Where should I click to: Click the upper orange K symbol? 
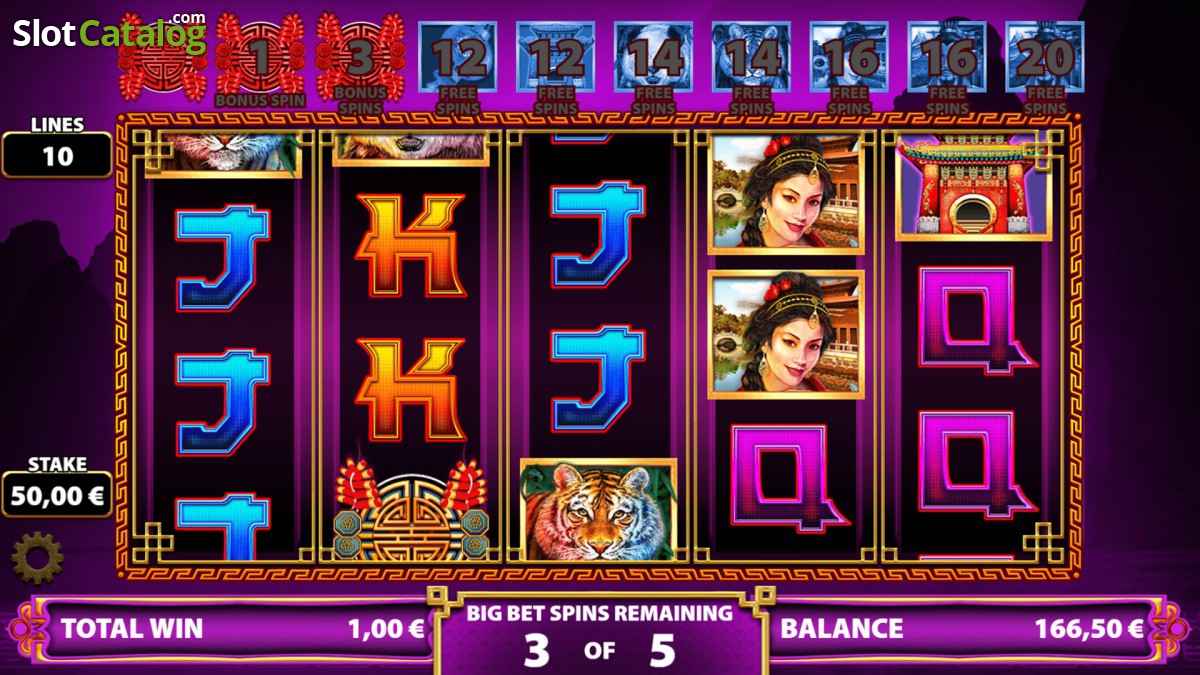(x=410, y=246)
